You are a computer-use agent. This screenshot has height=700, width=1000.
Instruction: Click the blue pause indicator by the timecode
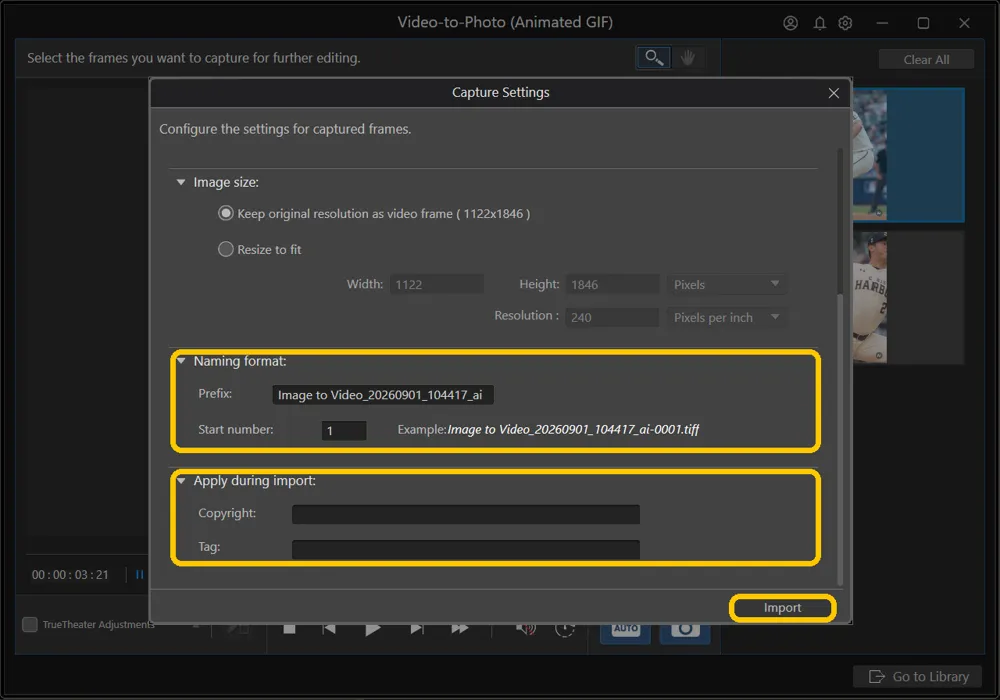[140, 574]
